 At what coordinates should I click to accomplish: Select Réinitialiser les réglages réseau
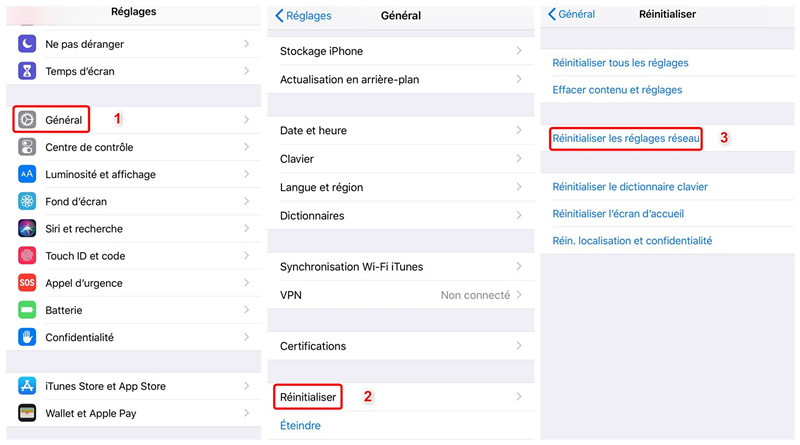626,138
